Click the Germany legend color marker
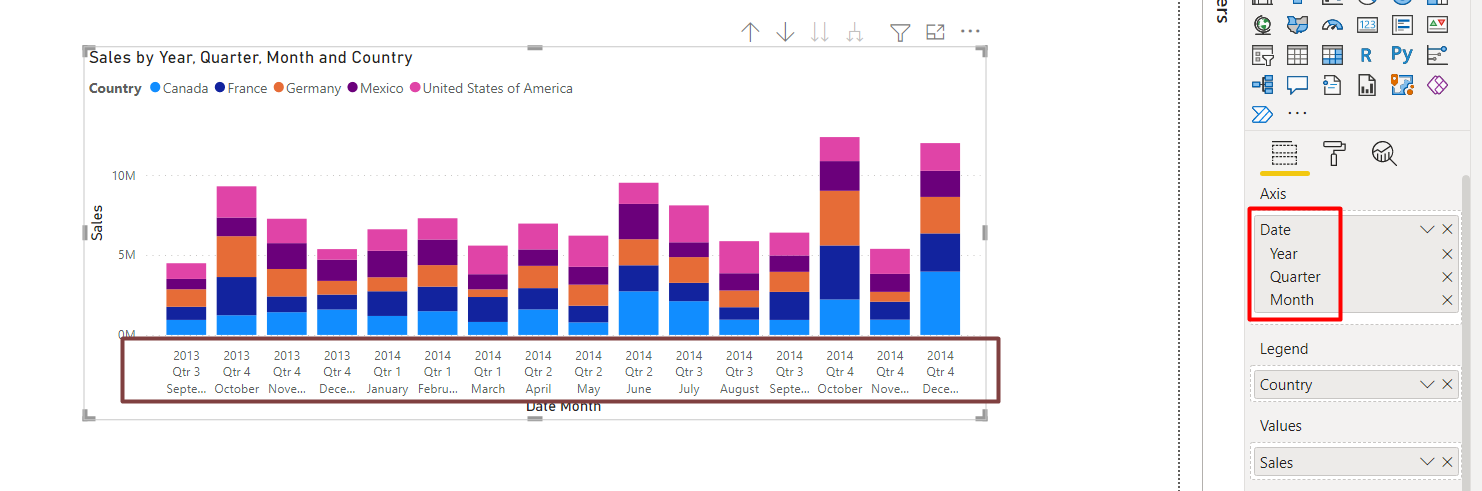The height and width of the screenshot is (491, 1482). [x=279, y=88]
